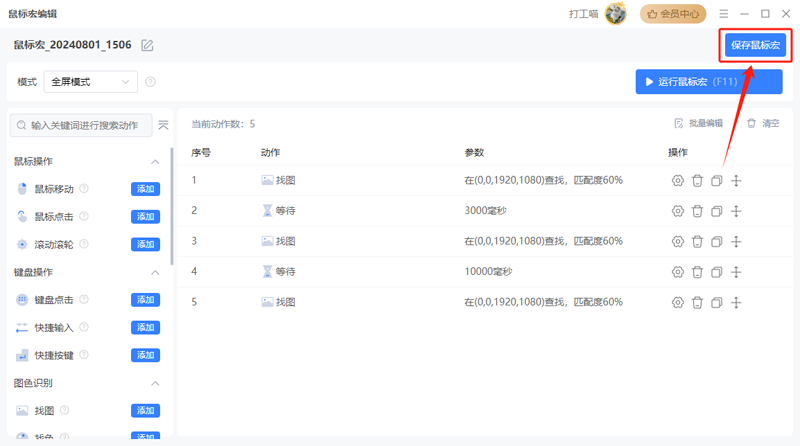The width and height of the screenshot is (800, 446).
Task: Delete the 10000毫秒 wait action
Action: pyautogui.click(x=697, y=272)
